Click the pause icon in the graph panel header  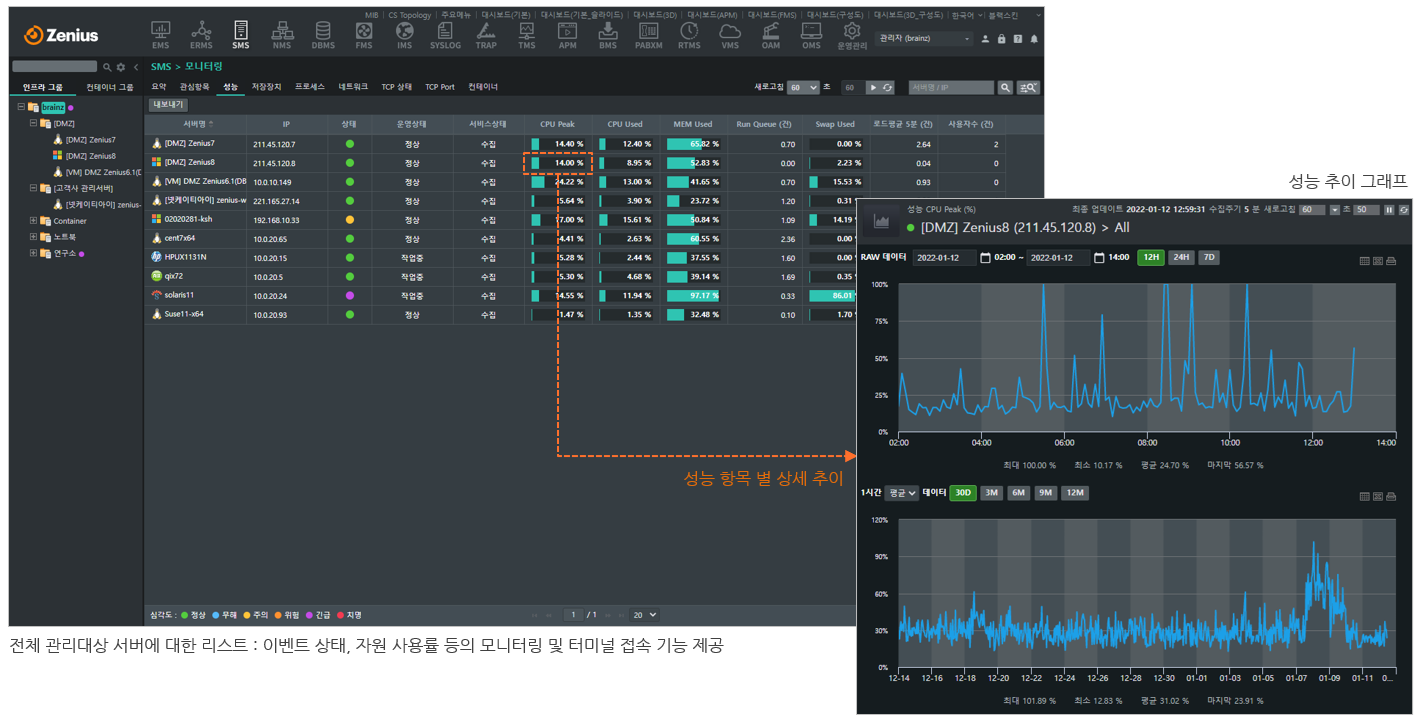(x=1389, y=210)
